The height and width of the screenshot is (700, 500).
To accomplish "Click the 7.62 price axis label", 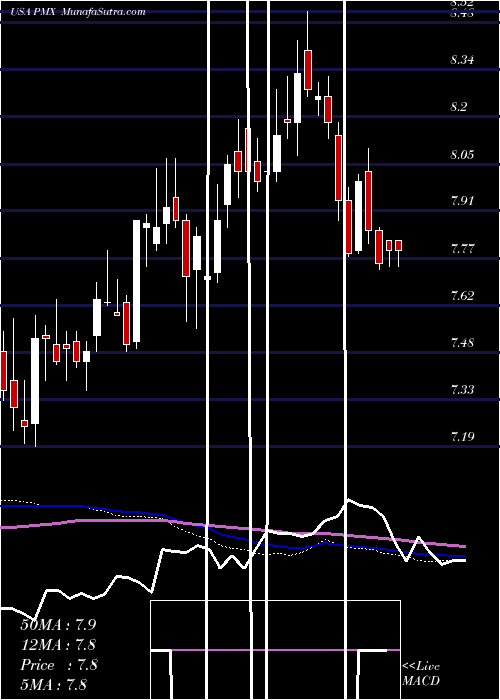I will click(463, 296).
